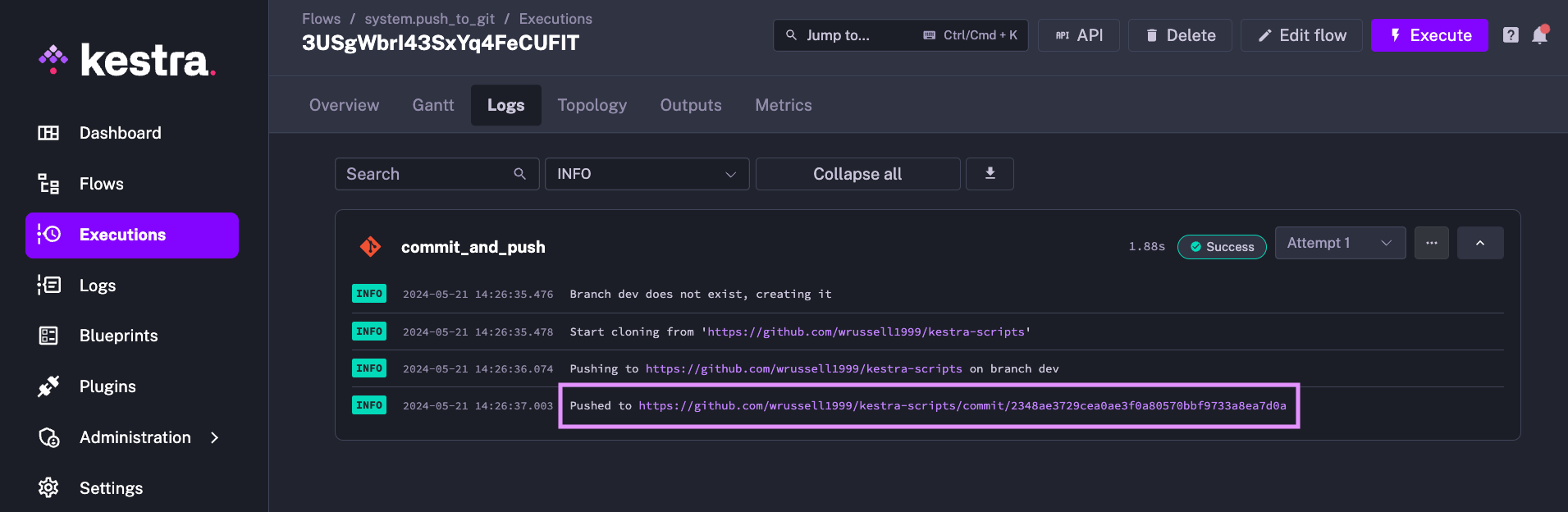1568x512 pixels.
Task: Open Blueprints from the sidebar
Action: [118, 336]
